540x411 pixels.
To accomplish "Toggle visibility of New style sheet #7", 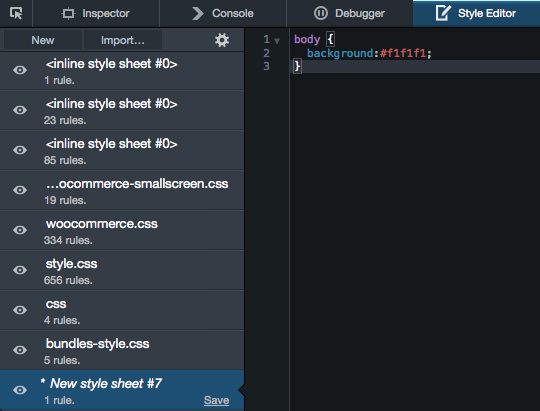I will [x=20, y=390].
